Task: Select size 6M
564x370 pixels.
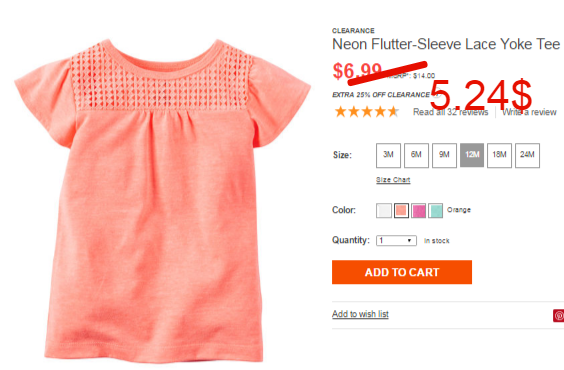Action: 416,155
